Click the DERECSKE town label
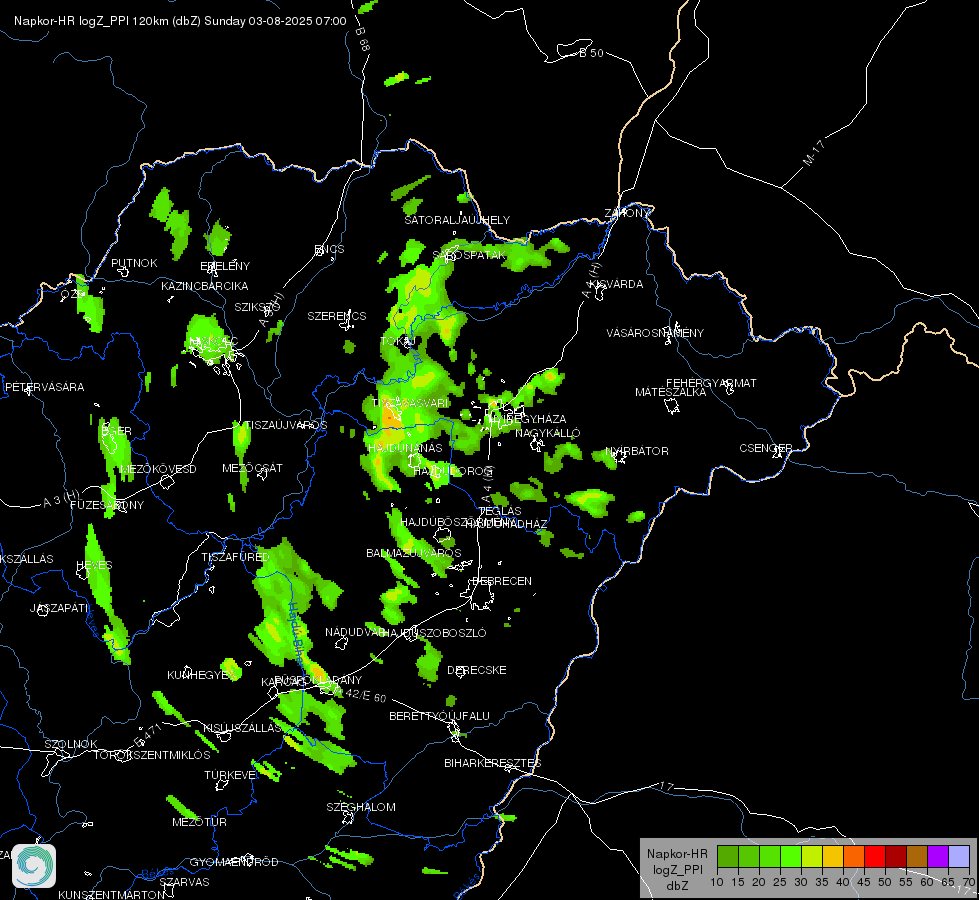 tap(477, 670)
